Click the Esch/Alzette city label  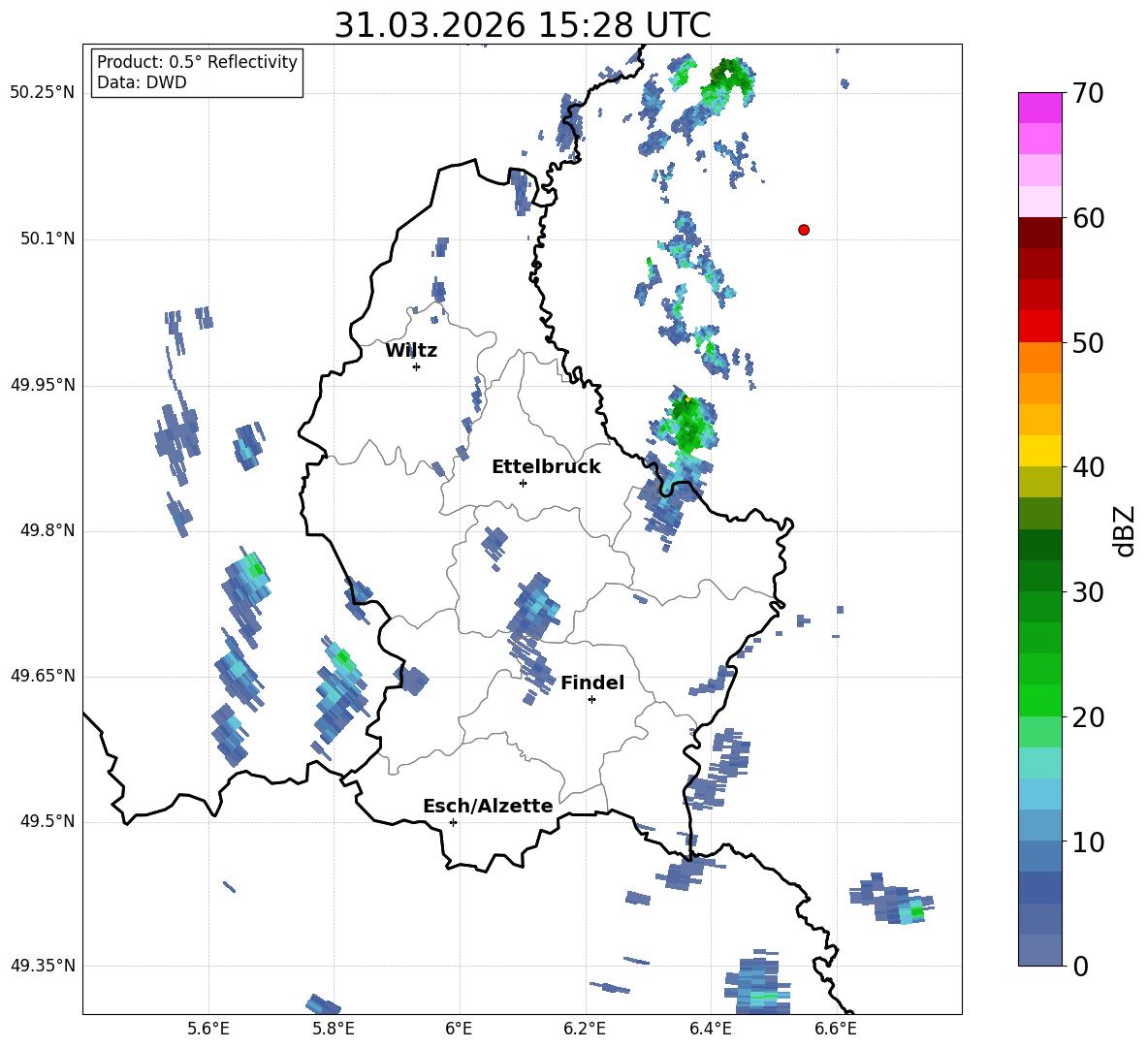tap(488, 807)
